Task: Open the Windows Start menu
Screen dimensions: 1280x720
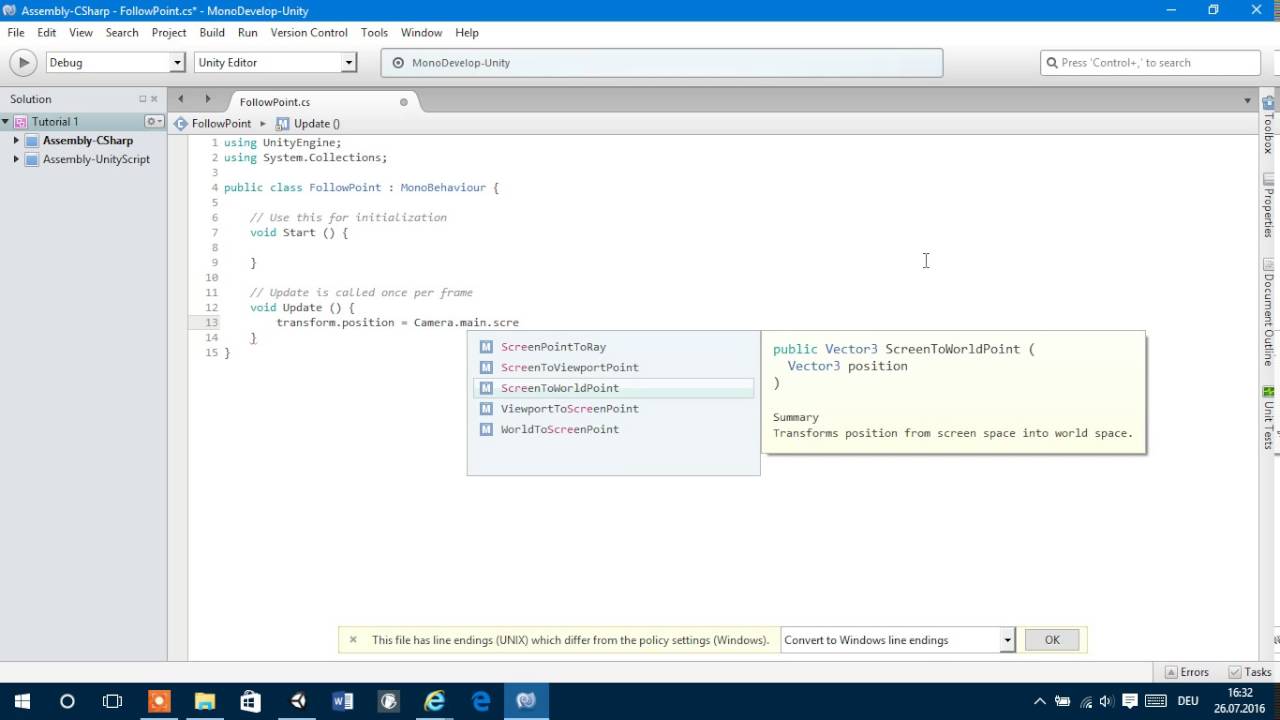Action: [x=22, y=701]
